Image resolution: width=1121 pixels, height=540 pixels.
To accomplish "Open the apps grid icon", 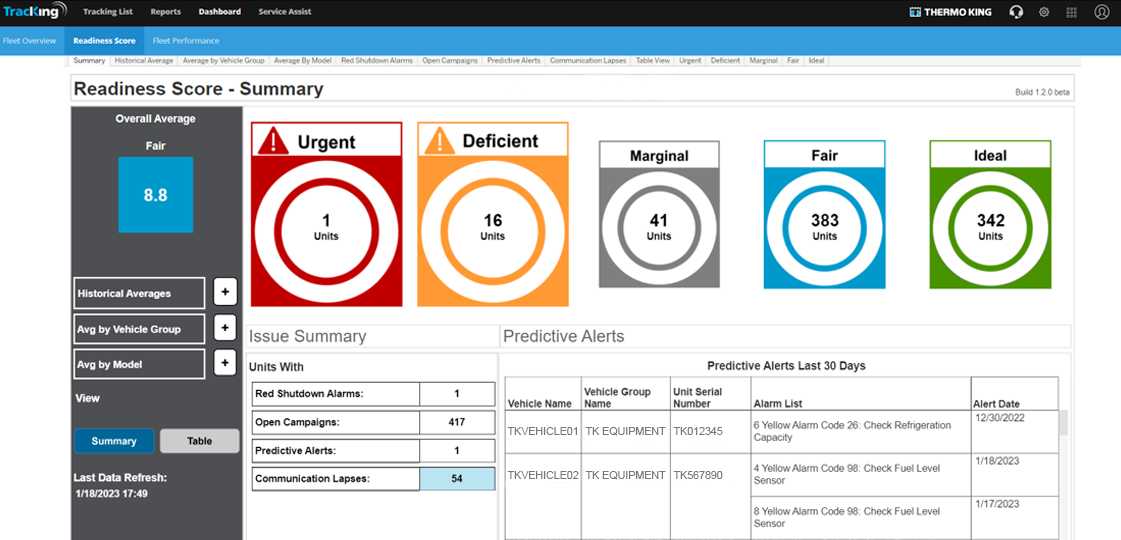I will (x=1072, y=12).
